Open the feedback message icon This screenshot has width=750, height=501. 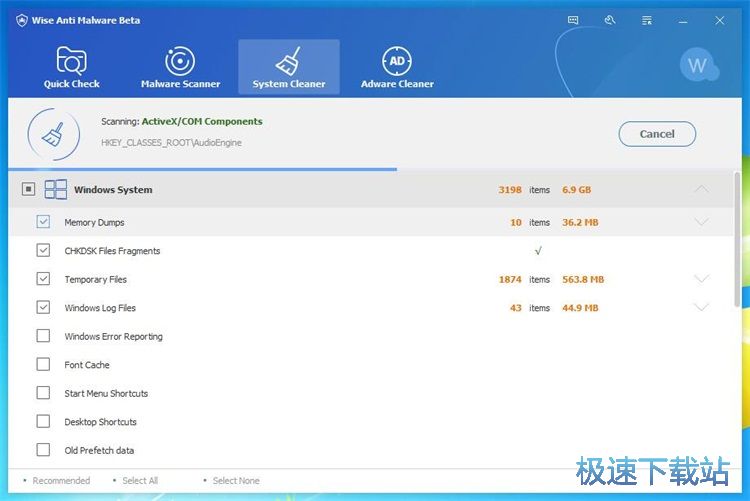click(x=573, y=20)
